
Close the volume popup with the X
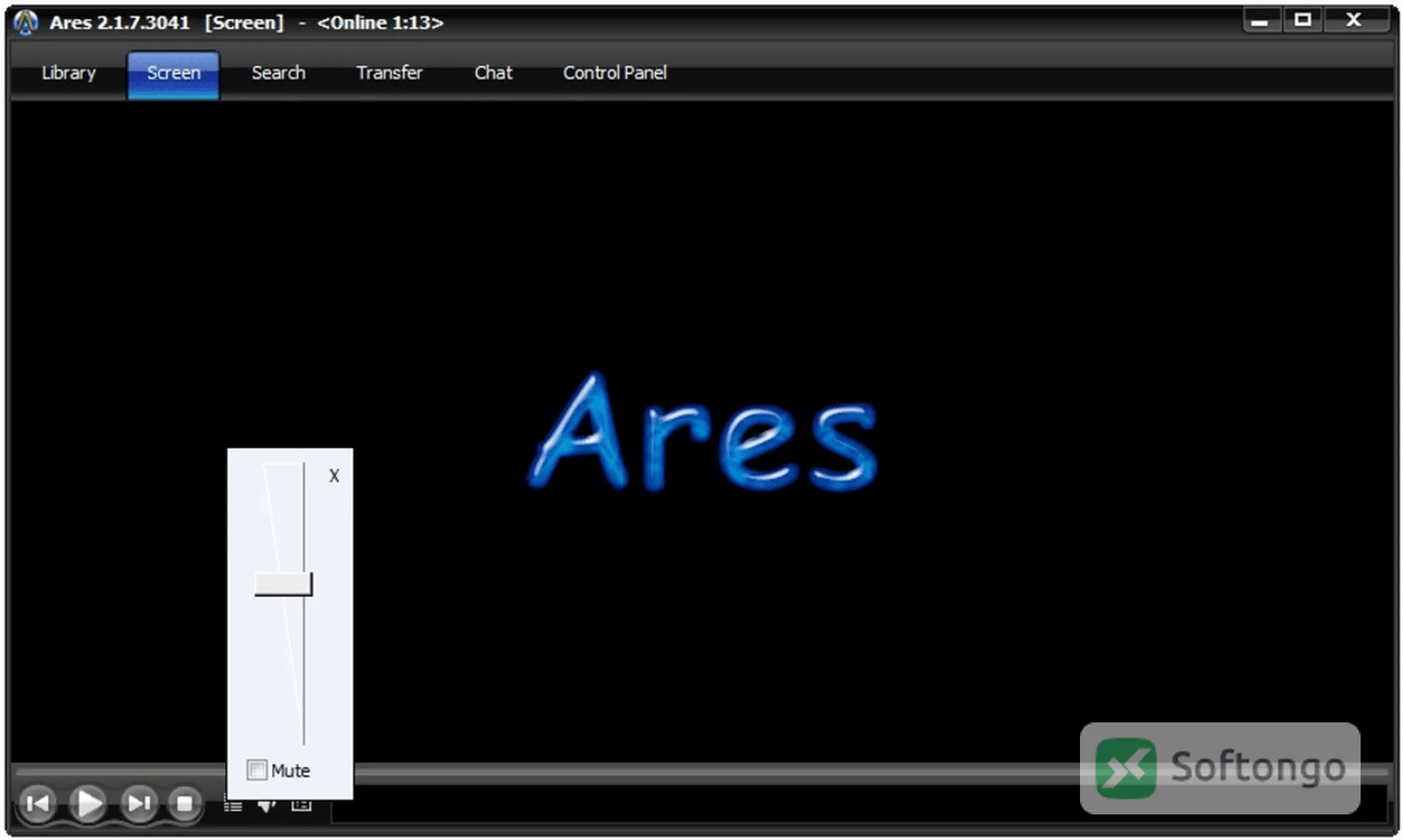point(334,476)
